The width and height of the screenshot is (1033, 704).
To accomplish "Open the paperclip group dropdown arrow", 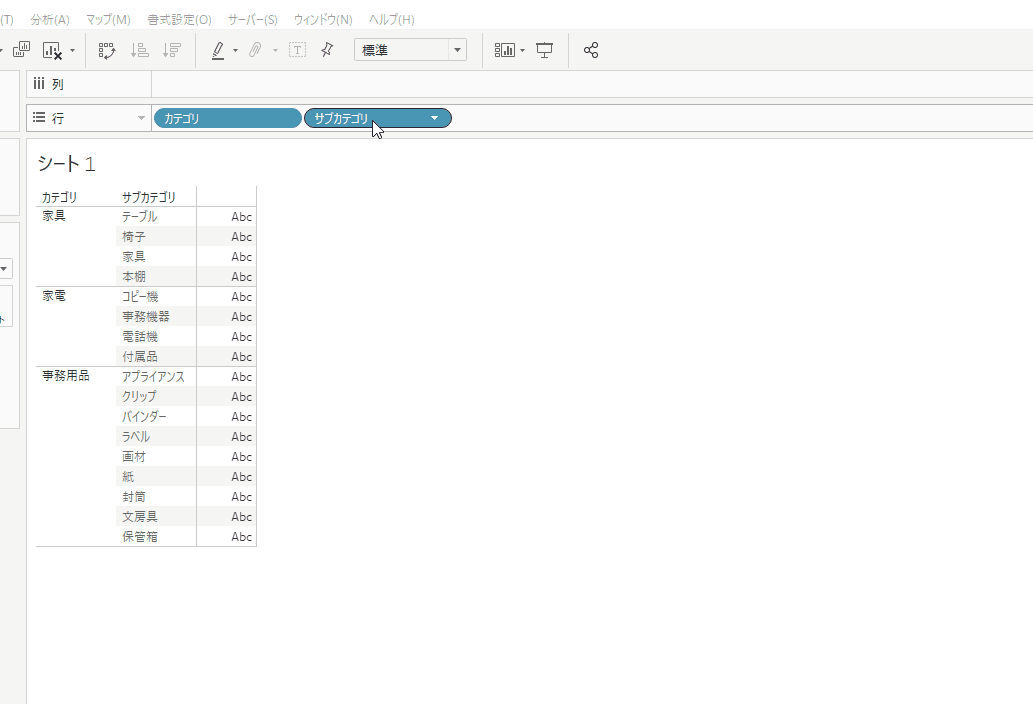I will coord(275,50).
